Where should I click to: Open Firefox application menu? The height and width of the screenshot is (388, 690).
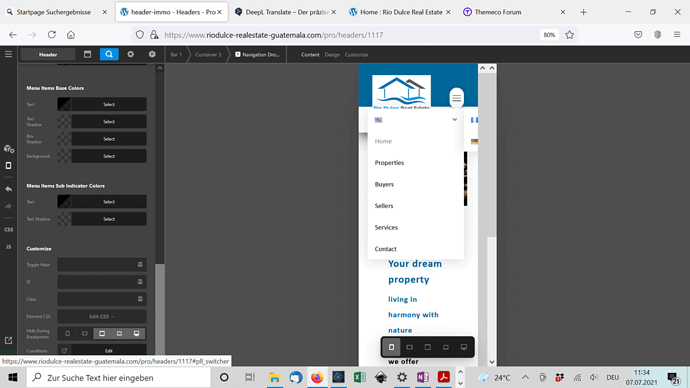click(x=677, y=35)
